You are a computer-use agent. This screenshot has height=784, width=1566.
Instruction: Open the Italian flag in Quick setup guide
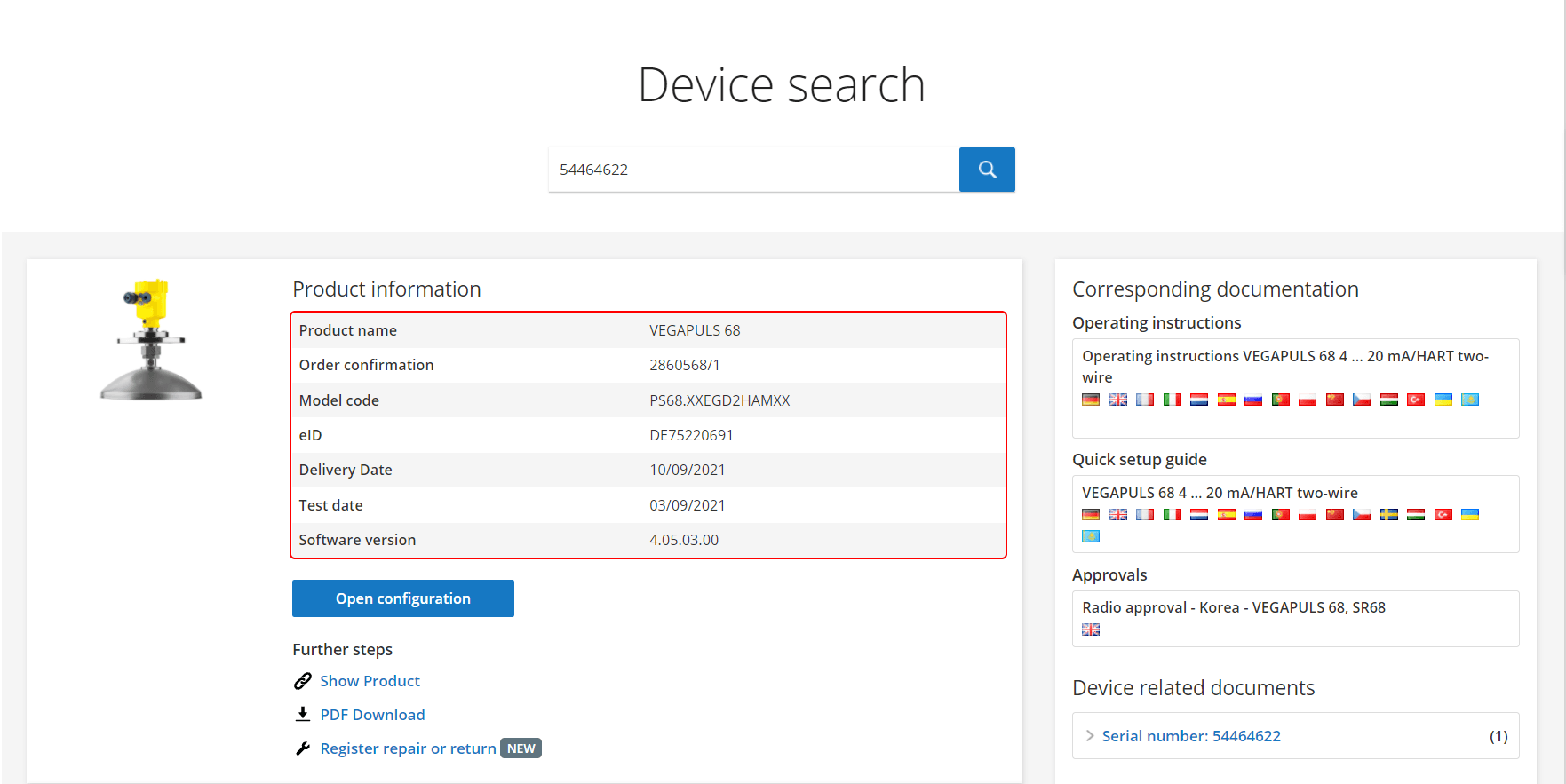click(1173, 514)
